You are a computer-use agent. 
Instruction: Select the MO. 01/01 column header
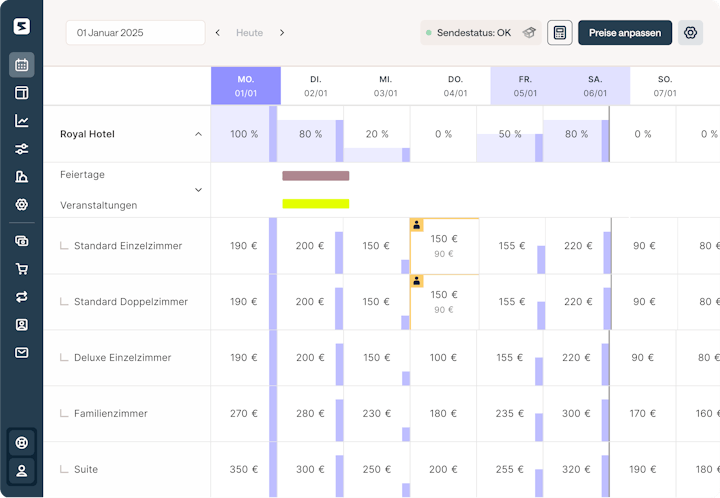[x=246, y=86]
